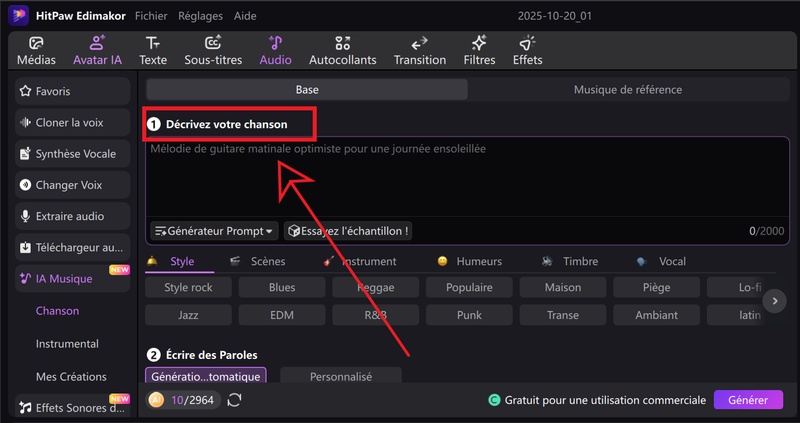Select Génération automatique lyrics mode
Image resolution: width=800 pixels, height=423 pixels.
click(x=206, y=377)
